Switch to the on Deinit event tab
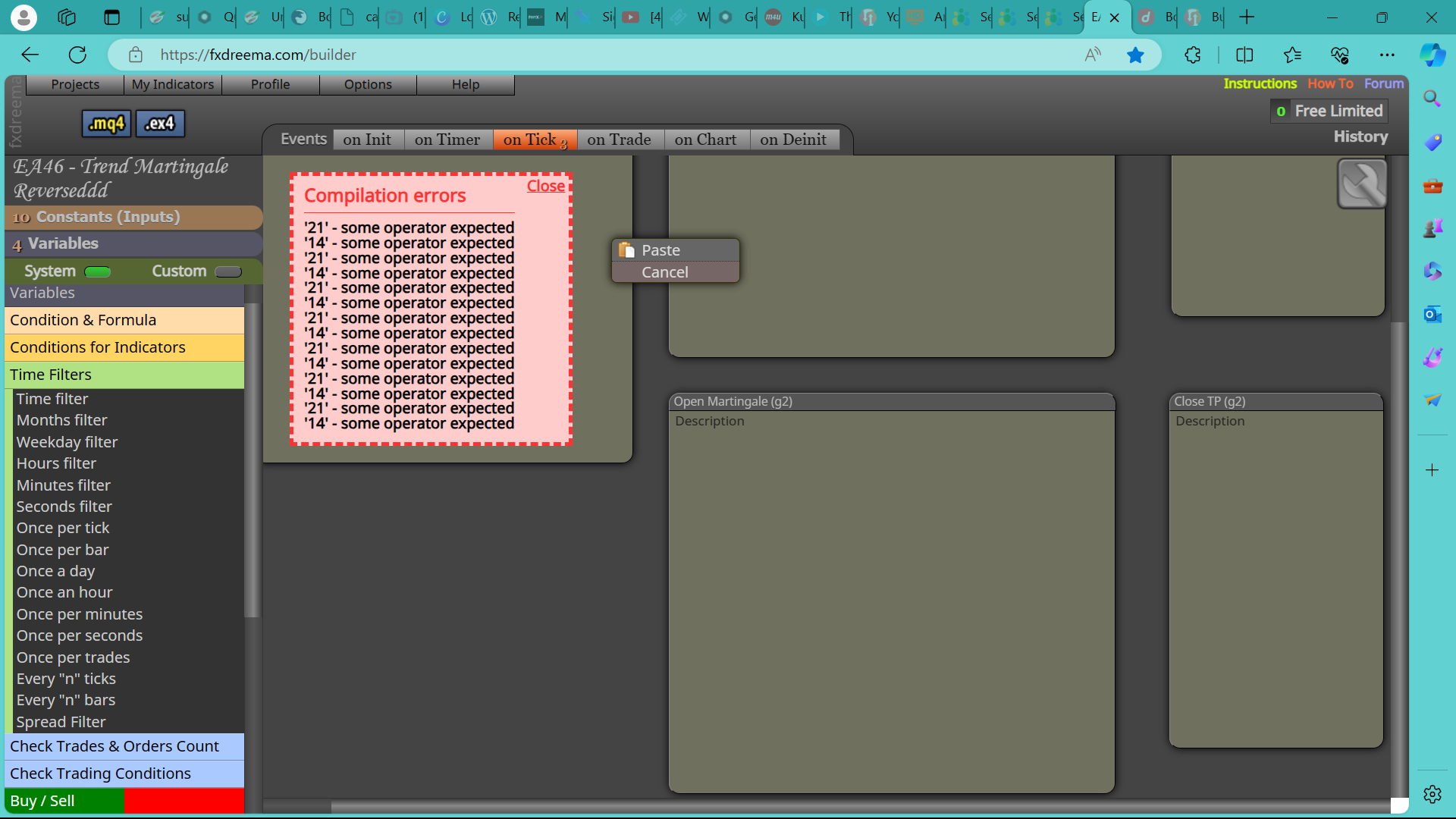Screen dimensions: 1456x819 794,140
